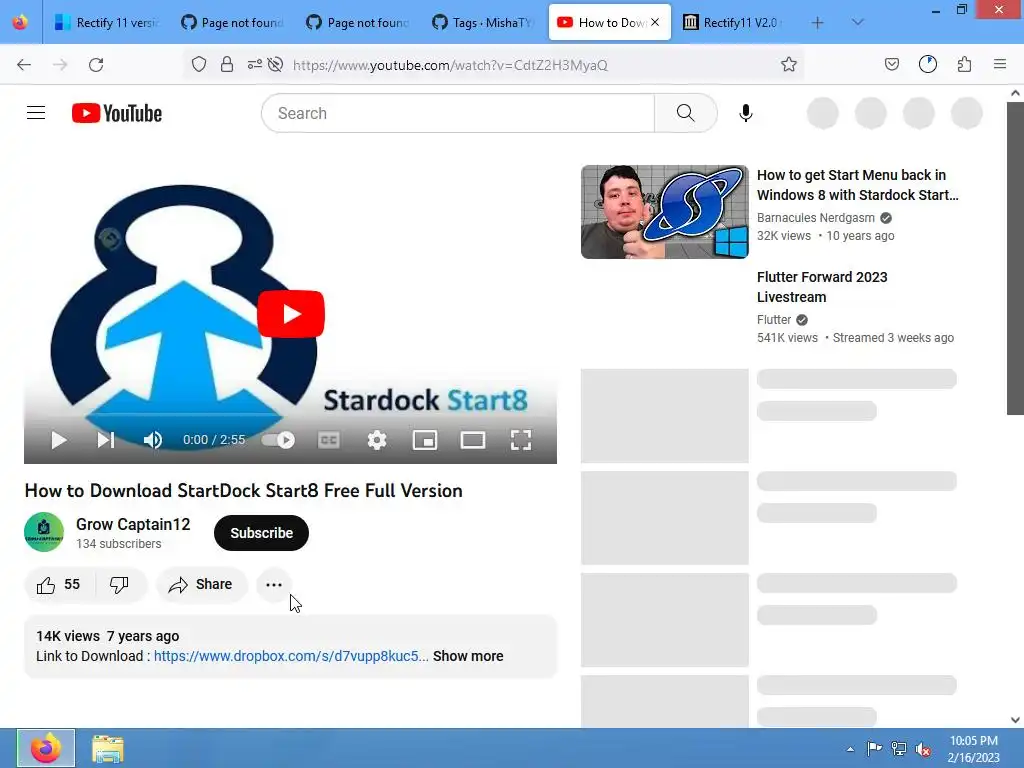Enable miniplayer mode
The image size is (1024, 768).
425,440
